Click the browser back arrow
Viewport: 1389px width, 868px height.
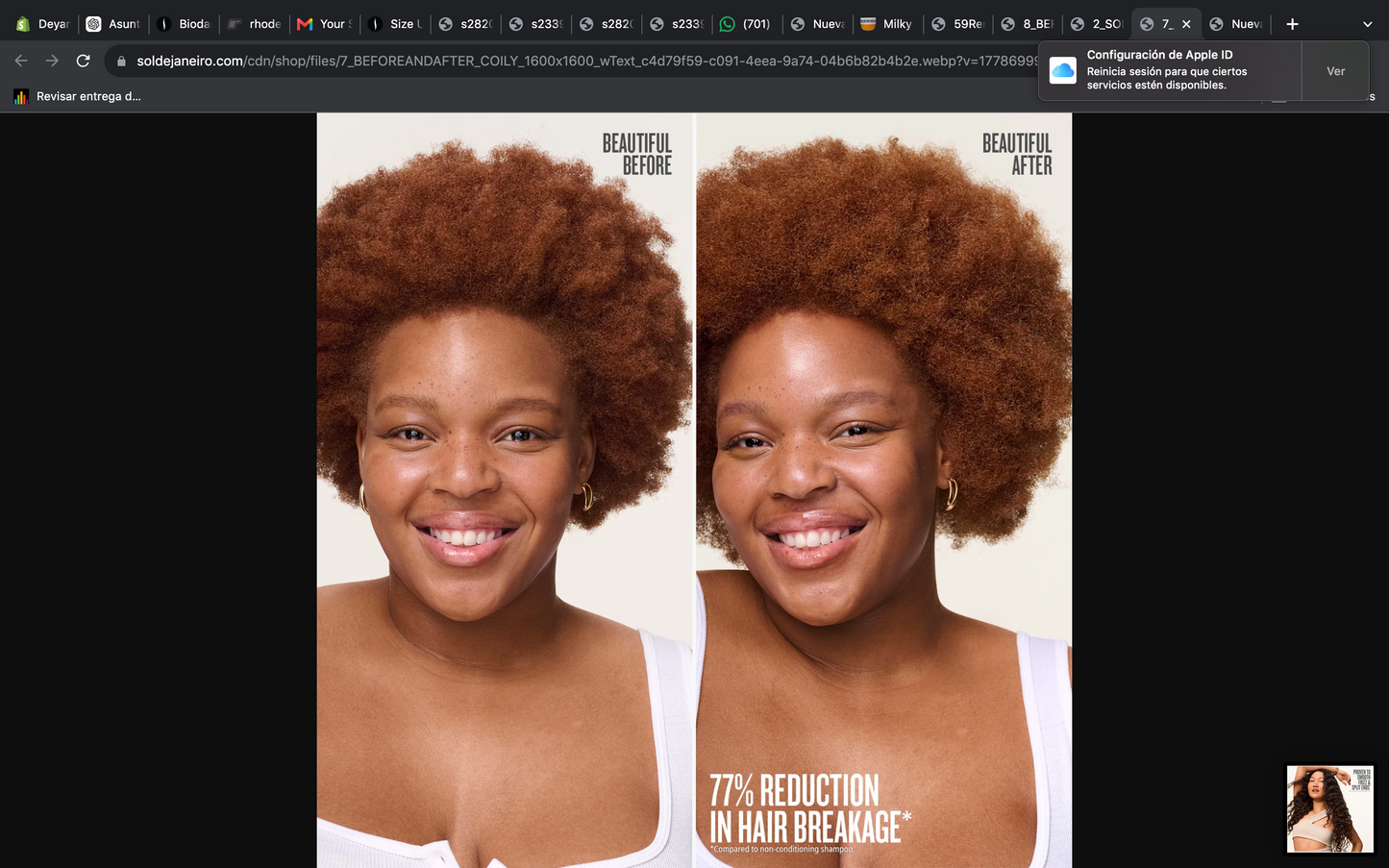point(21,61)
